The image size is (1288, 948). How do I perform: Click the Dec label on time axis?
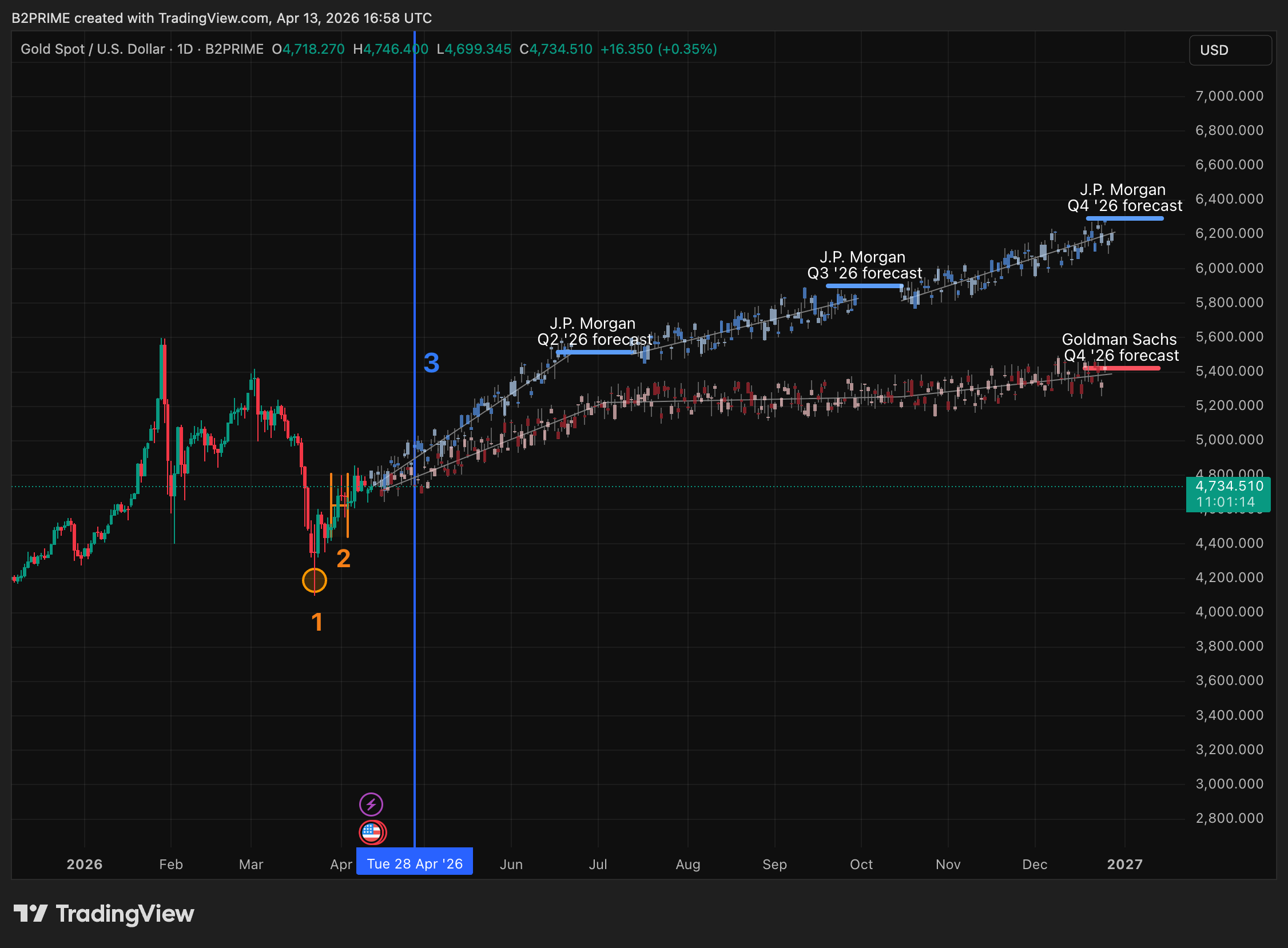point(1035,864)
